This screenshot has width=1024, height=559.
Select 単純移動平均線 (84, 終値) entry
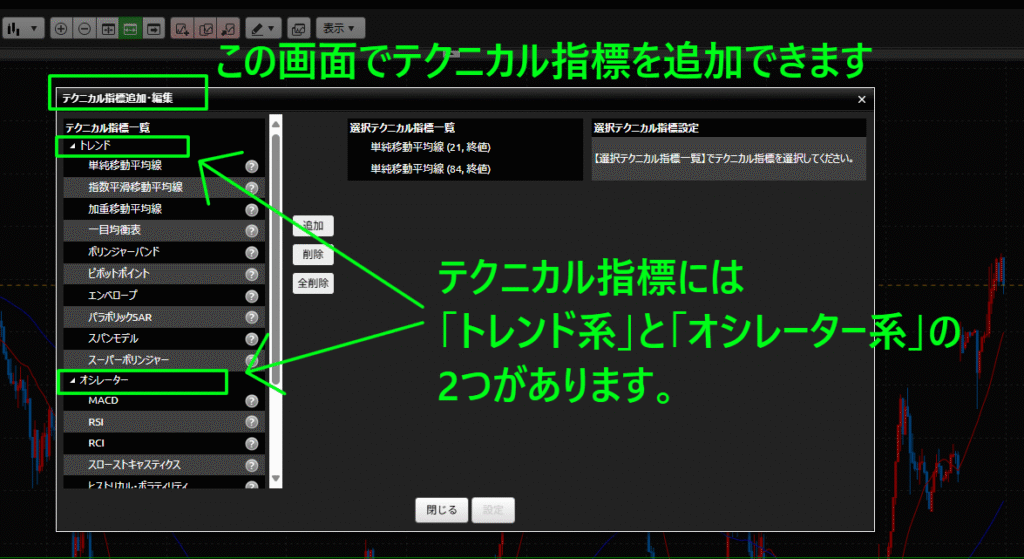[x=430, y=169]
